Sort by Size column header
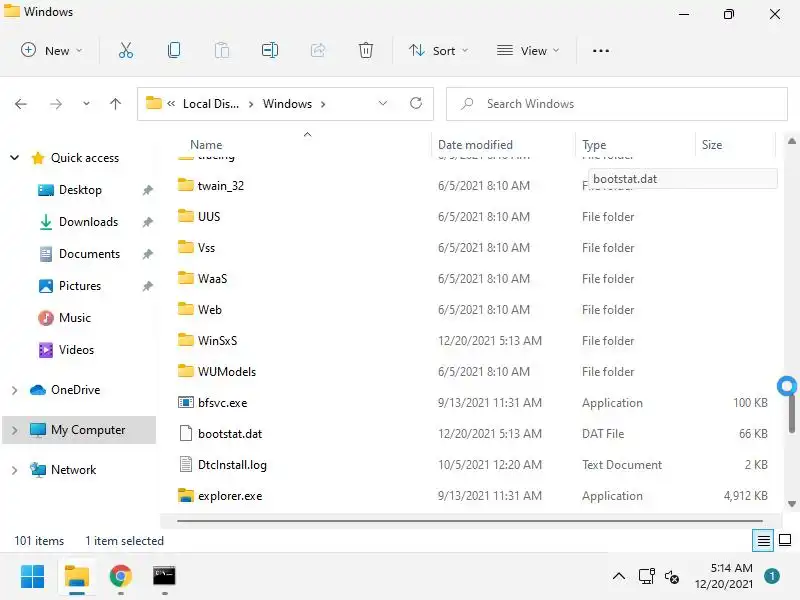Image resolution: width=800 pixels, height=600 pixels. click(712, 145)
